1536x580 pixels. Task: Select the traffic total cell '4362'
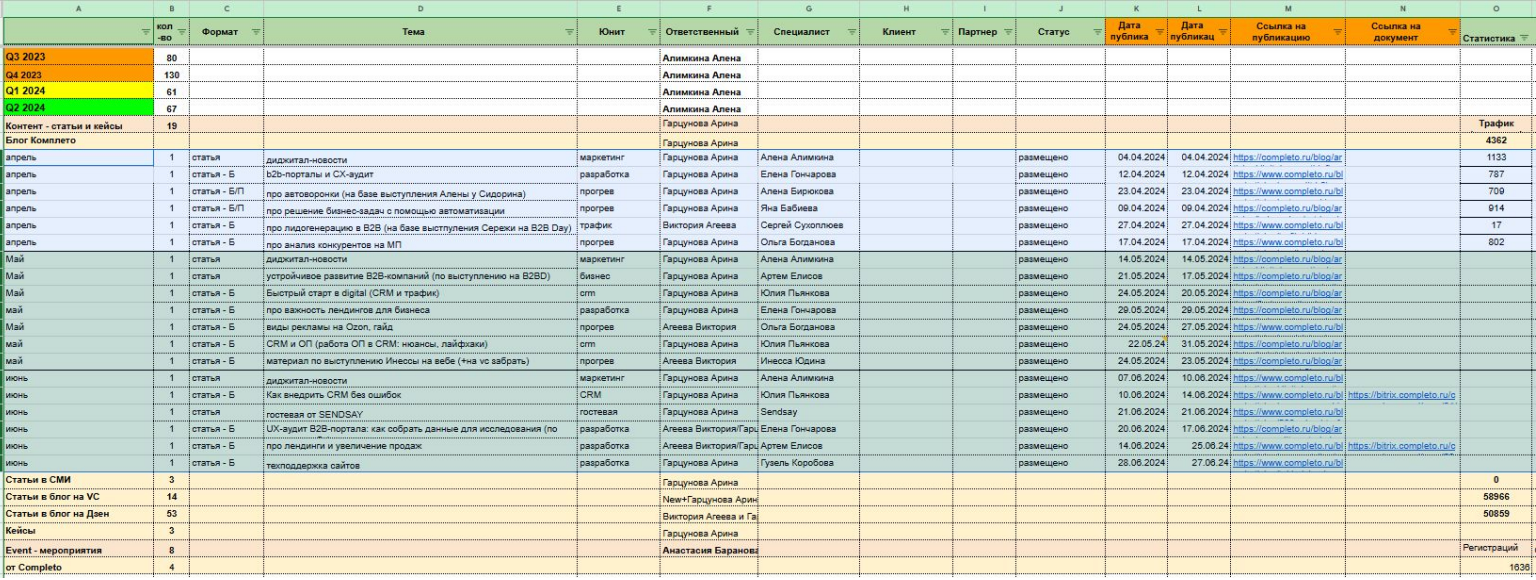tap(1497, 141)
